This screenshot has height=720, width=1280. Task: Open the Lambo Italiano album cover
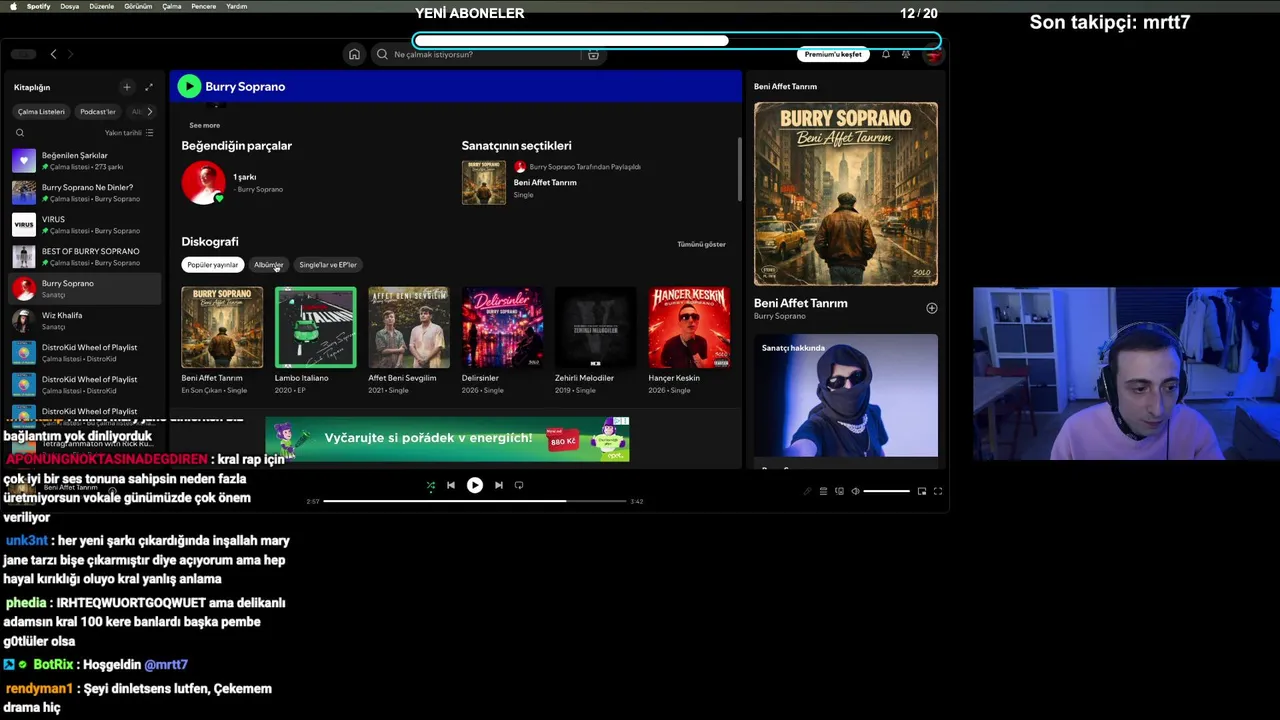point(315,328)
